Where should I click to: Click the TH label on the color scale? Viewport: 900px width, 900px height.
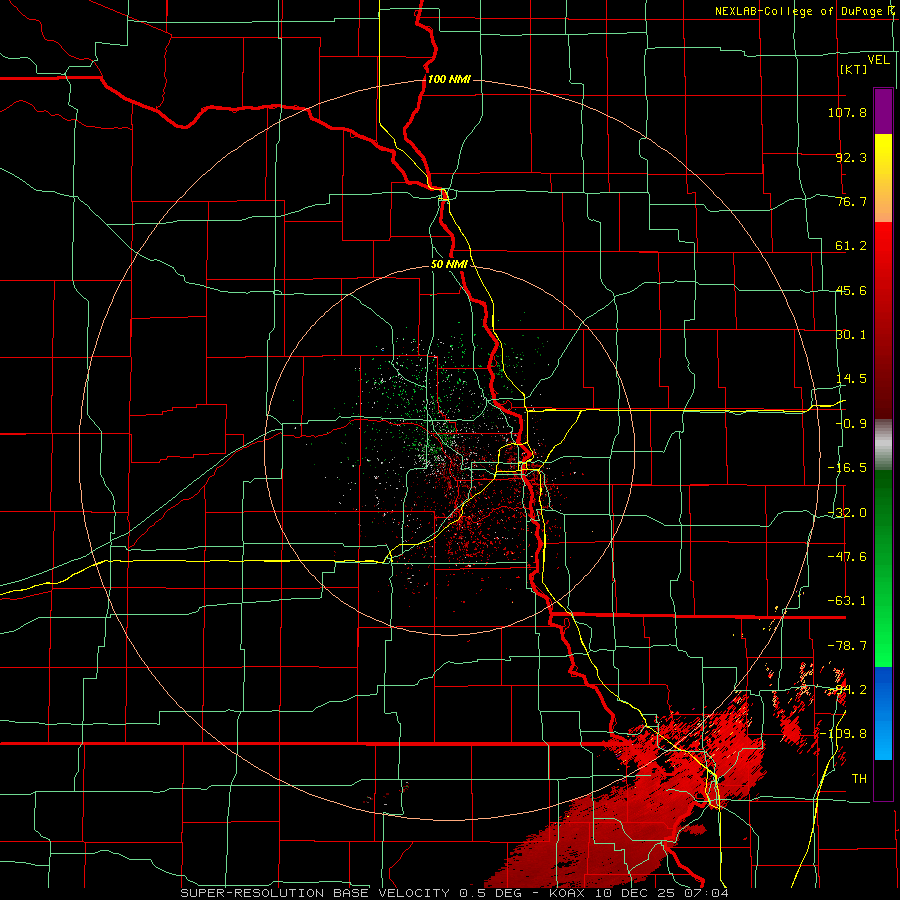(x=859, y=779)
